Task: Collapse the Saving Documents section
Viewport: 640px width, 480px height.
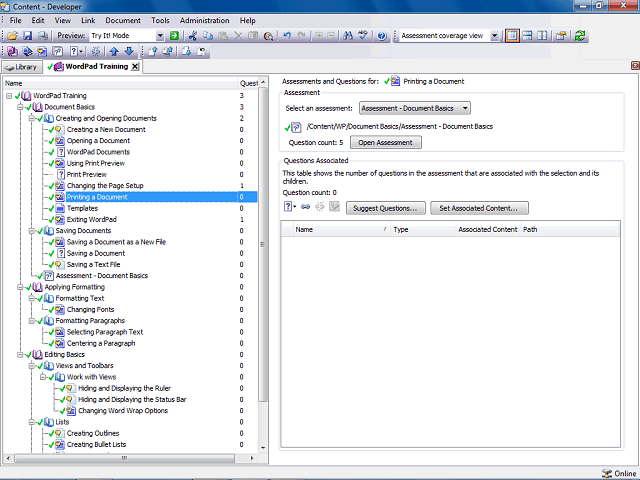Action: (31, 231)
